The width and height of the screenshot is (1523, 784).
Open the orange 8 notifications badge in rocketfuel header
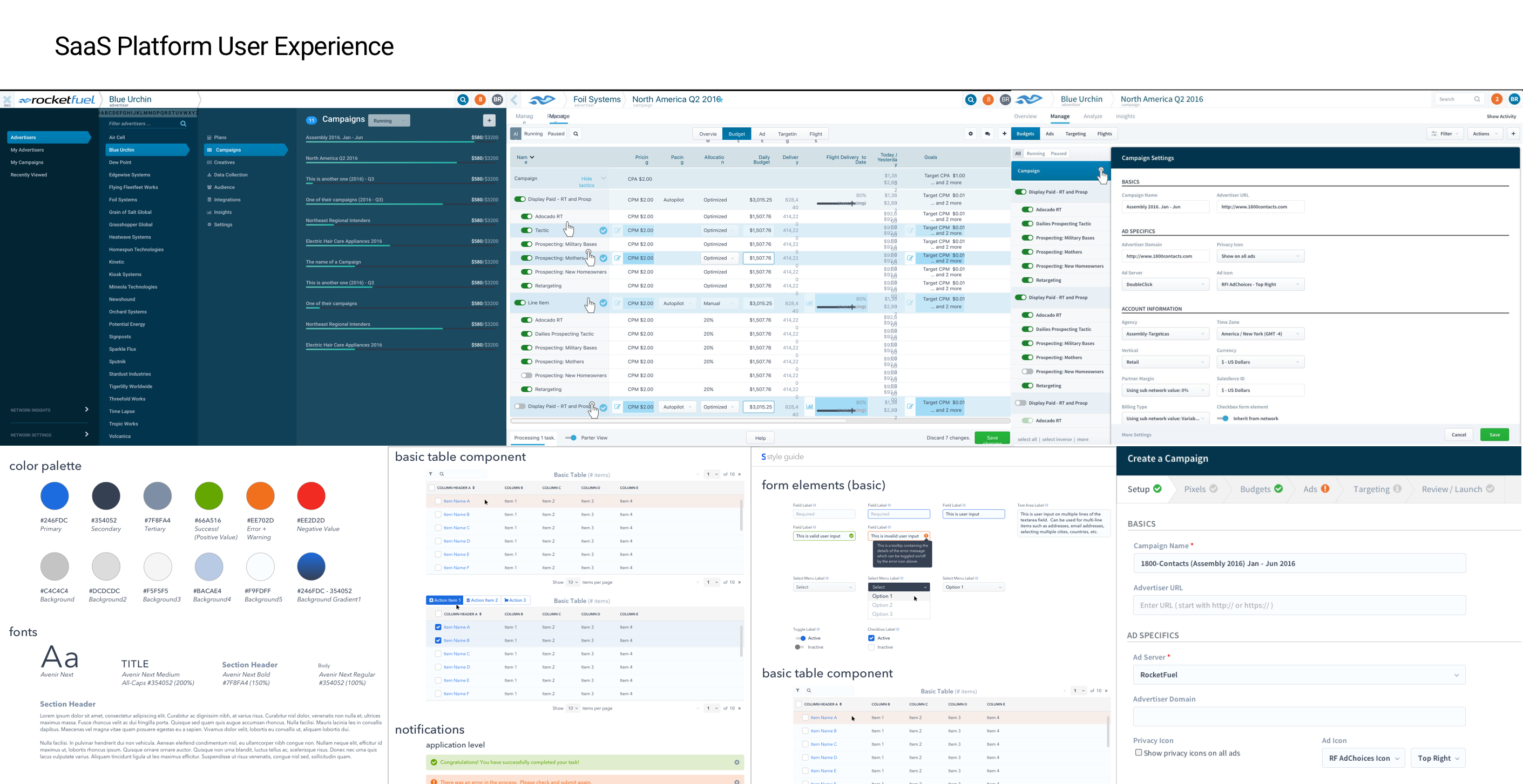[x=480, y=100]
